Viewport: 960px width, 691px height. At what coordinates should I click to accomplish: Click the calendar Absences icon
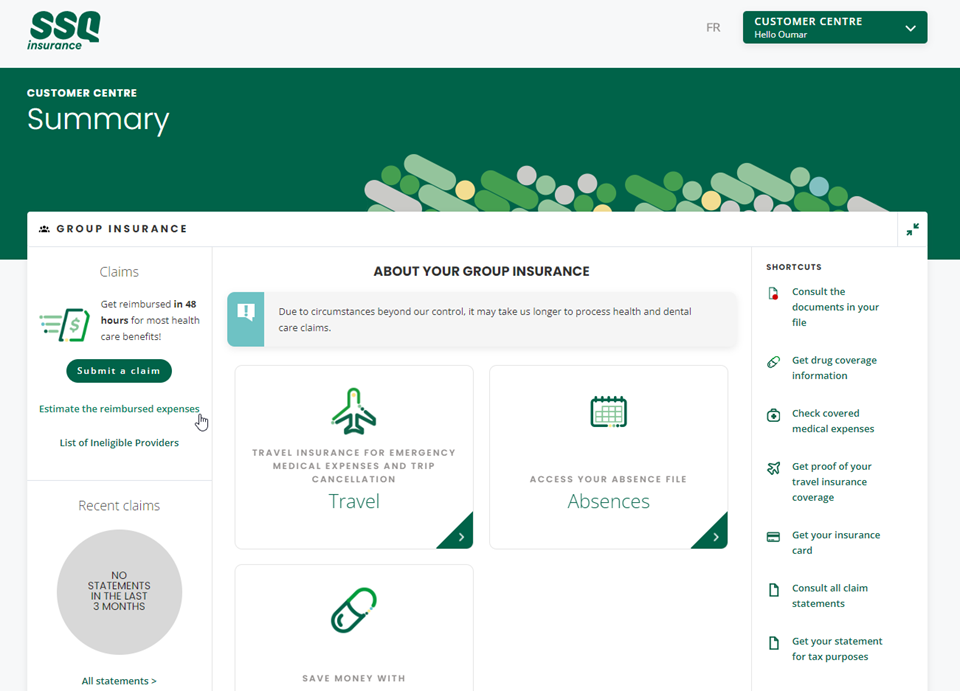coord(609,411)
